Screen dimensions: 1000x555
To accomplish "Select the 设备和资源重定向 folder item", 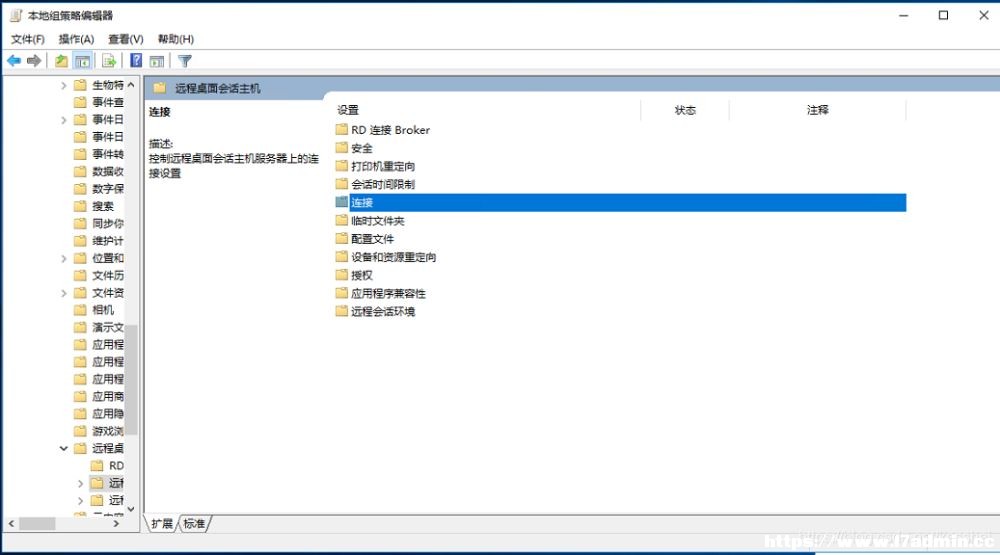I will [x=386, y=257].
